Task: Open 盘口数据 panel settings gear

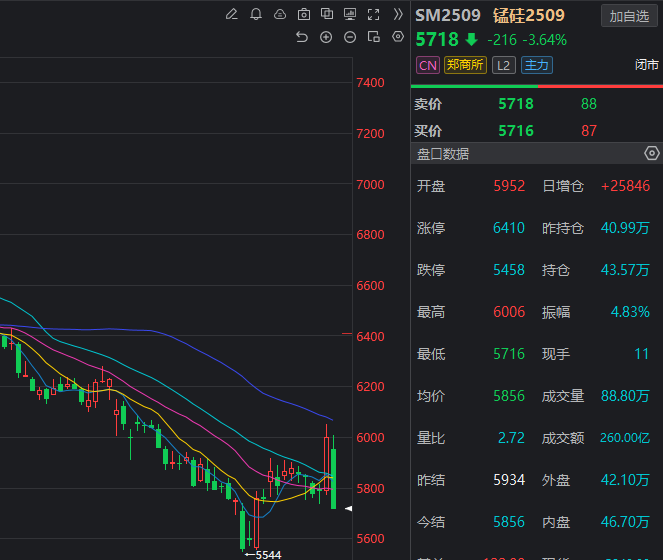Action: pyautogui.click(x=652, y=153)
